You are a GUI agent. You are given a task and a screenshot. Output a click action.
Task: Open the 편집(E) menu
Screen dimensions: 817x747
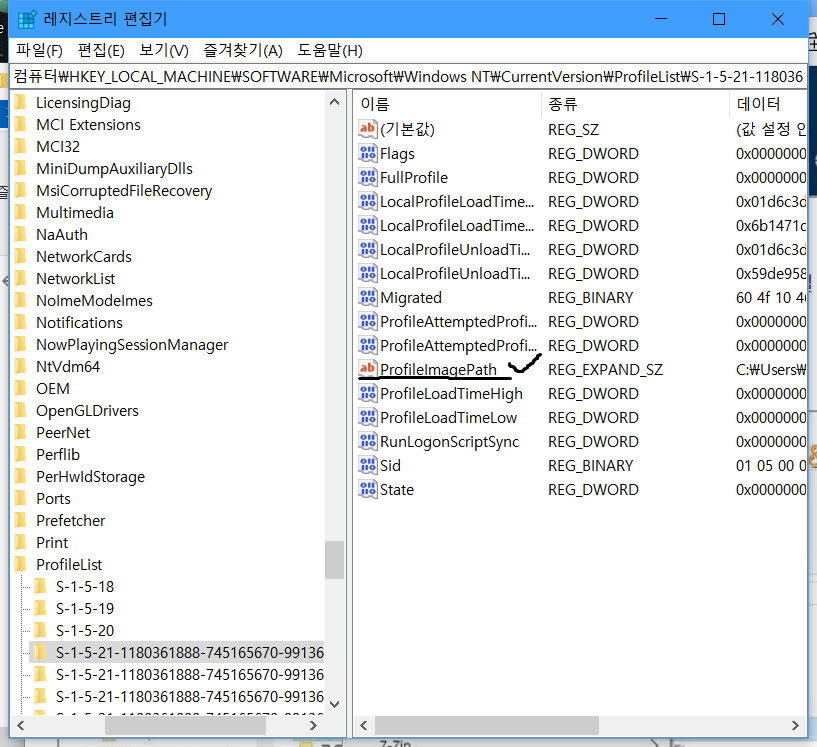pos(101,51)
